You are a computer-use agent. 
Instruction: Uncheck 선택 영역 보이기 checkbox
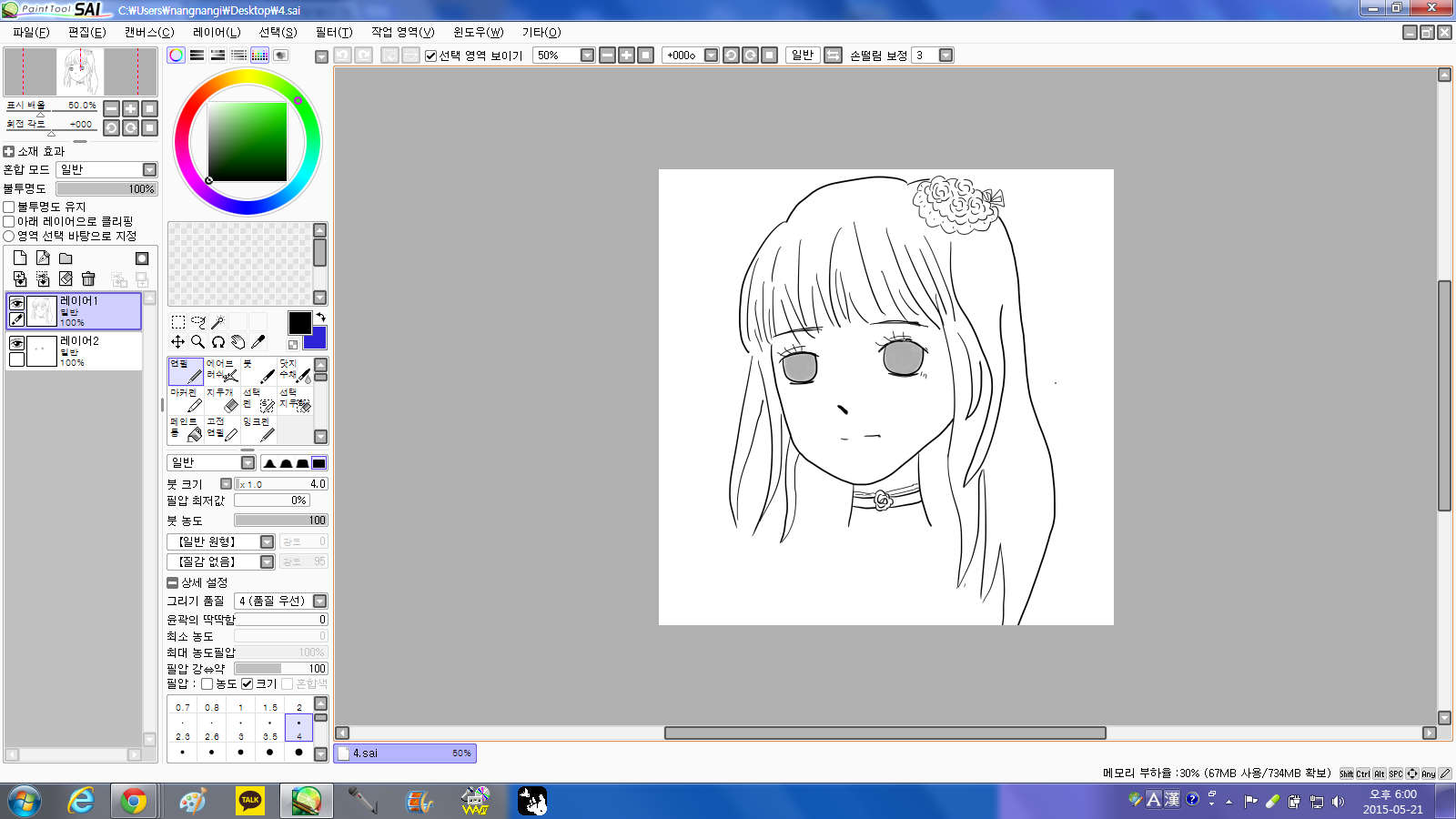(431, 56)
